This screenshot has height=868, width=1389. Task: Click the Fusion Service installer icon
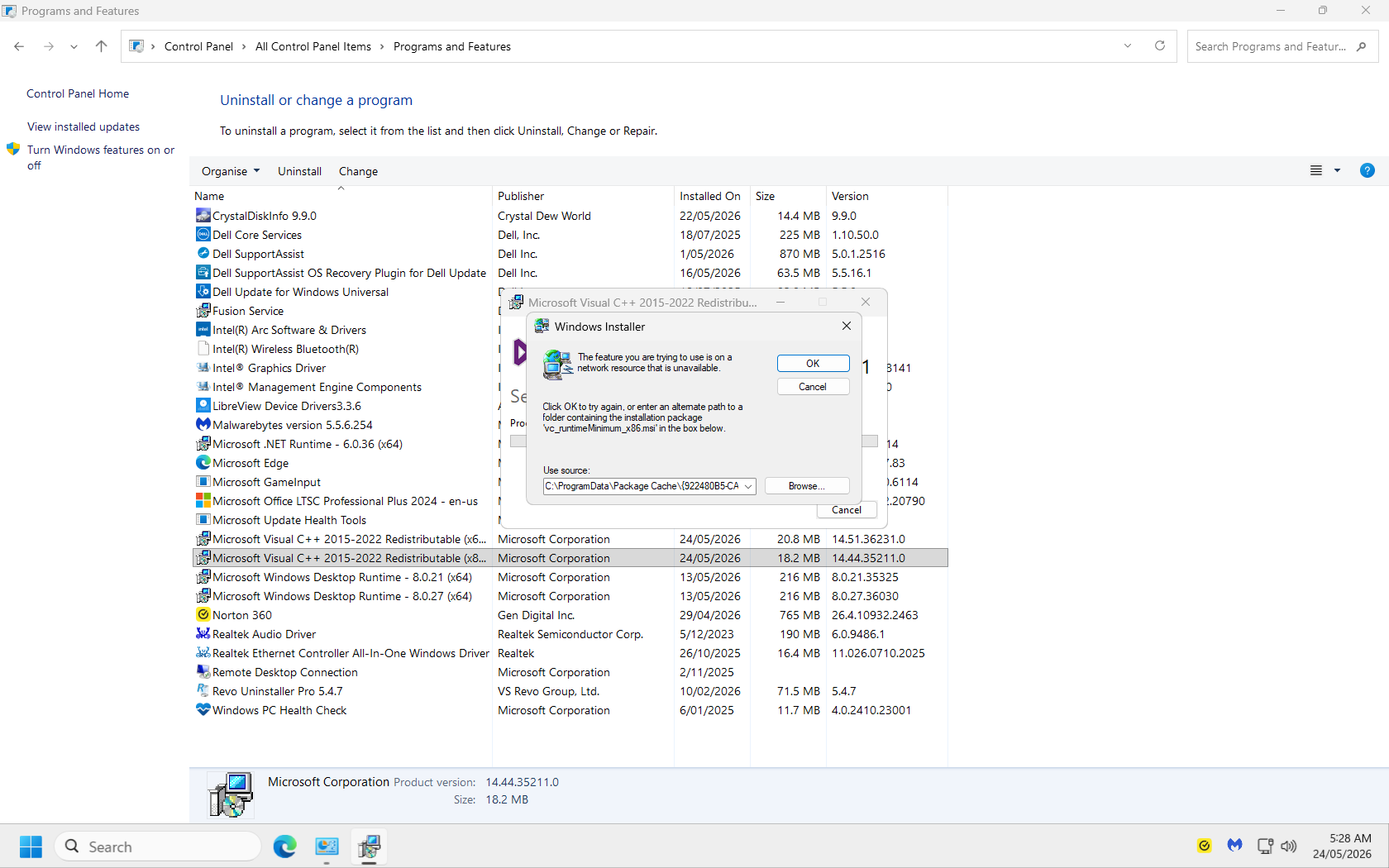(x=203, y=310)
